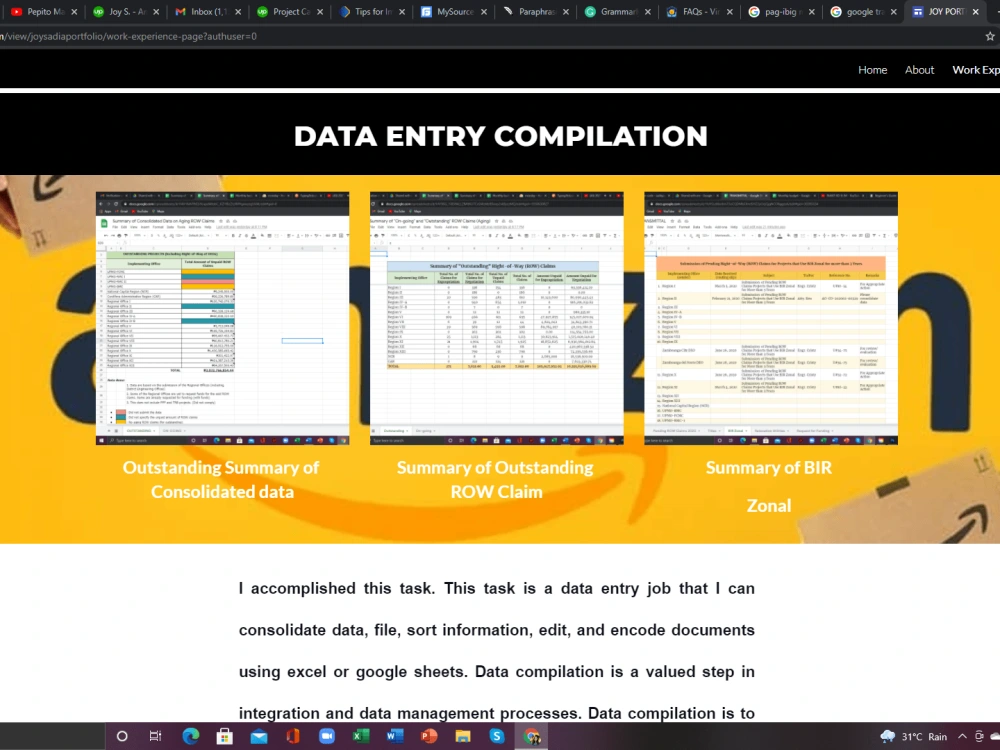
Task: Switch to the Project Ca Upwork tab
Action: [284, 11]
